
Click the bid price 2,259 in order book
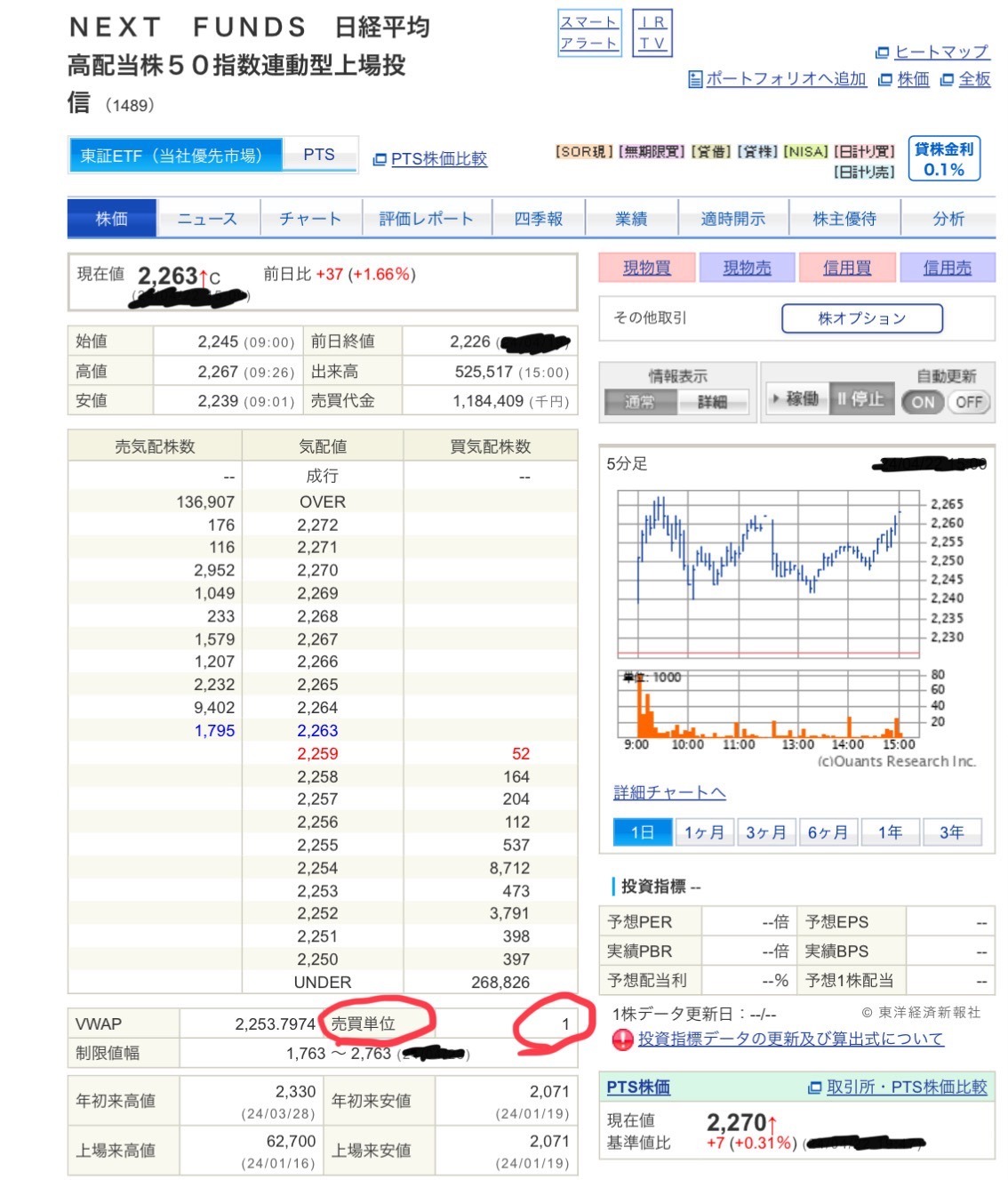coord(317,754)
